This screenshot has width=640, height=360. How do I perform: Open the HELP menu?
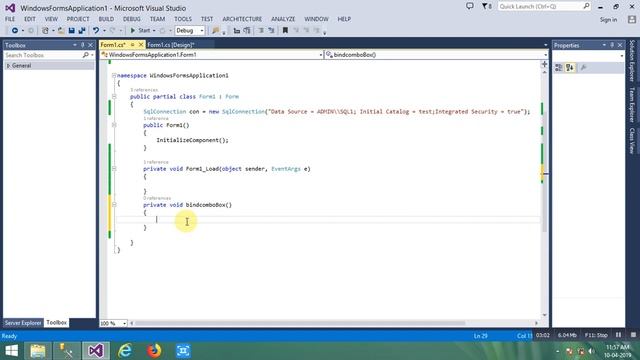click(344, 19)
